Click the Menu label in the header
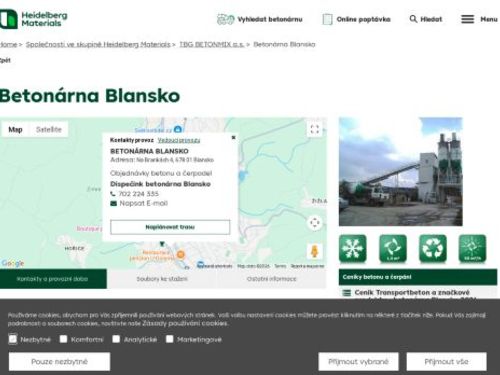This screenshot has width=500, height=375. coord(489,19)
